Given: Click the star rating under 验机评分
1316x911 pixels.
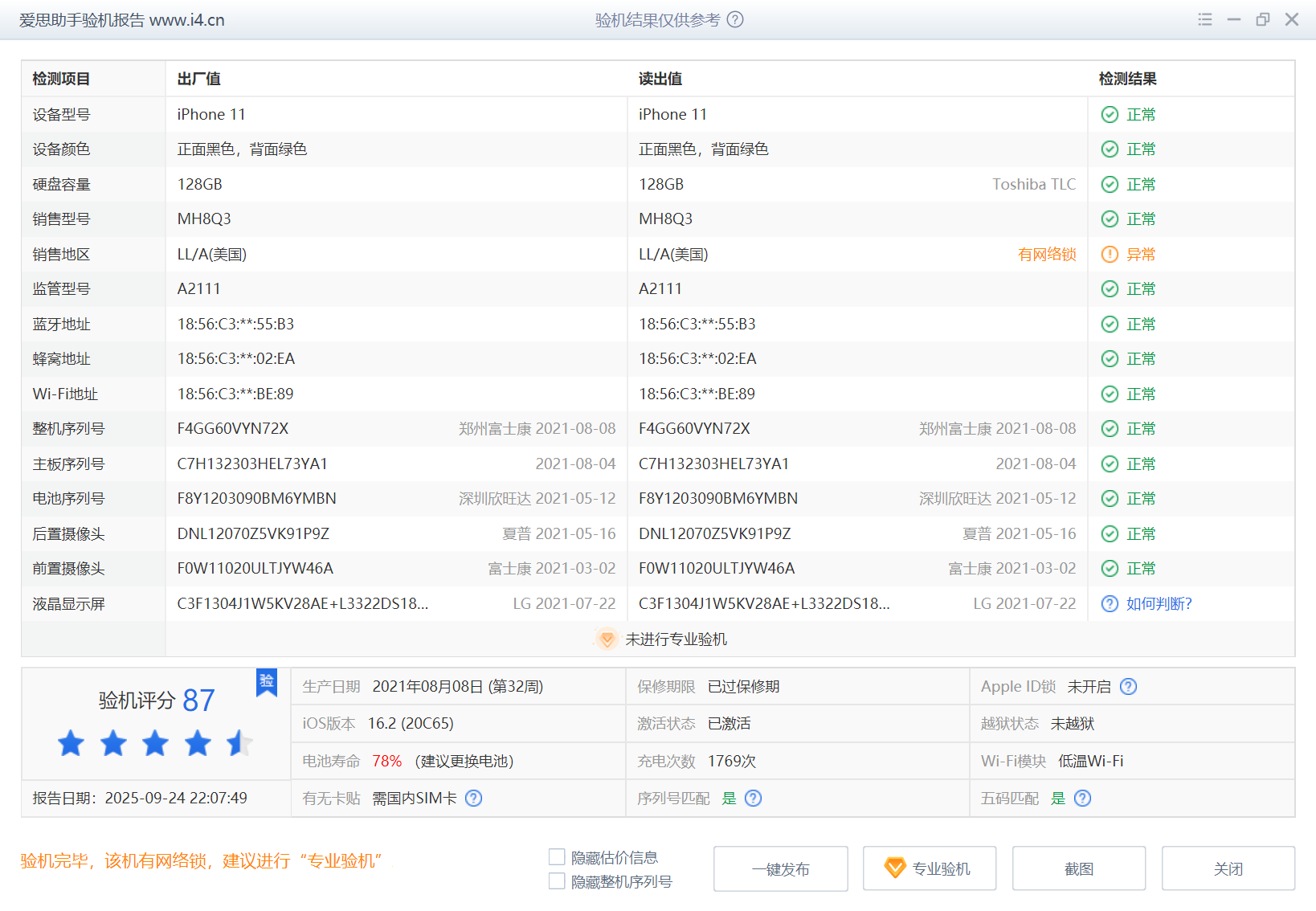Looking at the screenshot, I should tap(155, 744).
